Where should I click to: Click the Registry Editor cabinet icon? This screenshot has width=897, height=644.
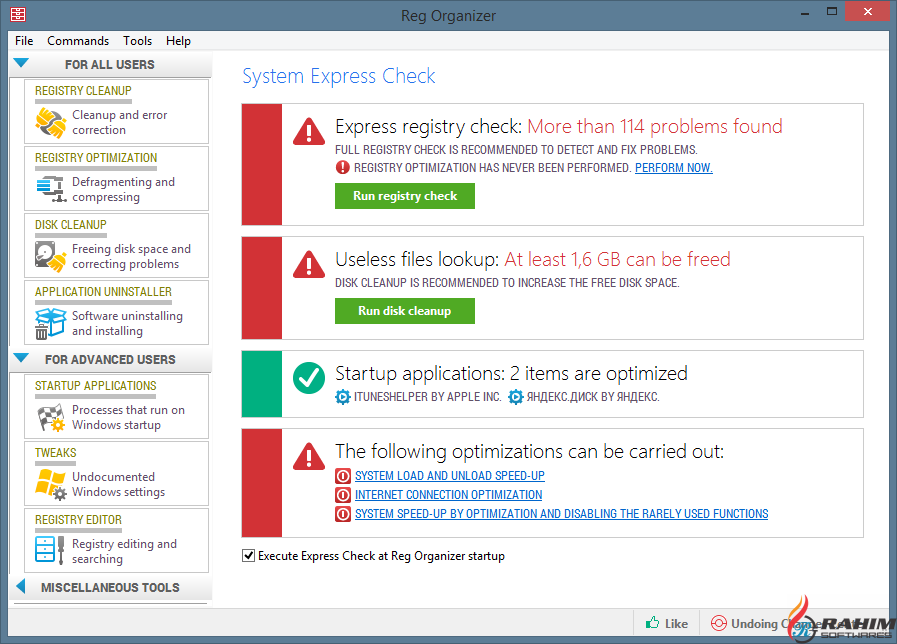tap(49, 550)
